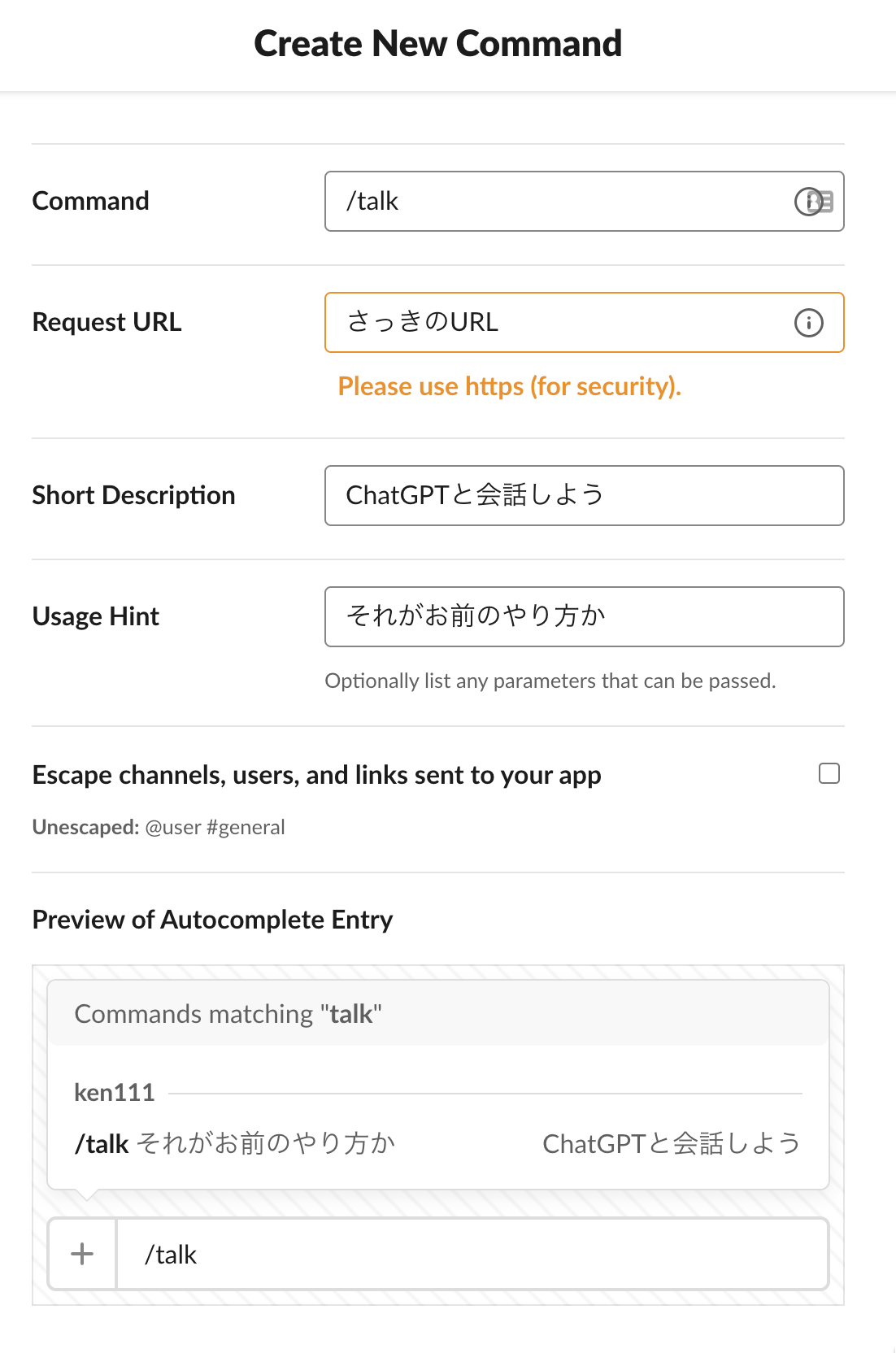Click the Request URL input field

pyautogui.click(x=584, y=323)
